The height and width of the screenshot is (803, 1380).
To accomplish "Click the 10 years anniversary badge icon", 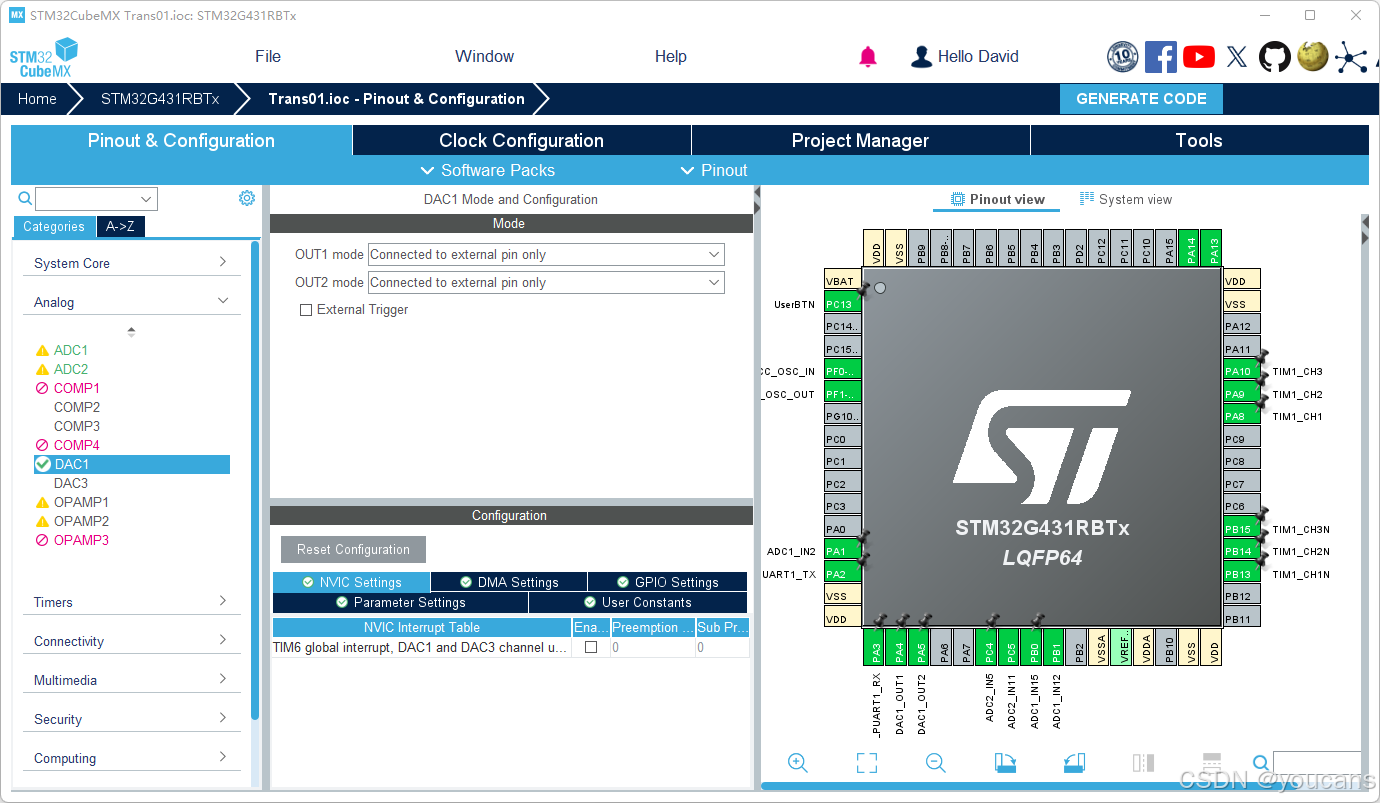I will point(1122,57).
